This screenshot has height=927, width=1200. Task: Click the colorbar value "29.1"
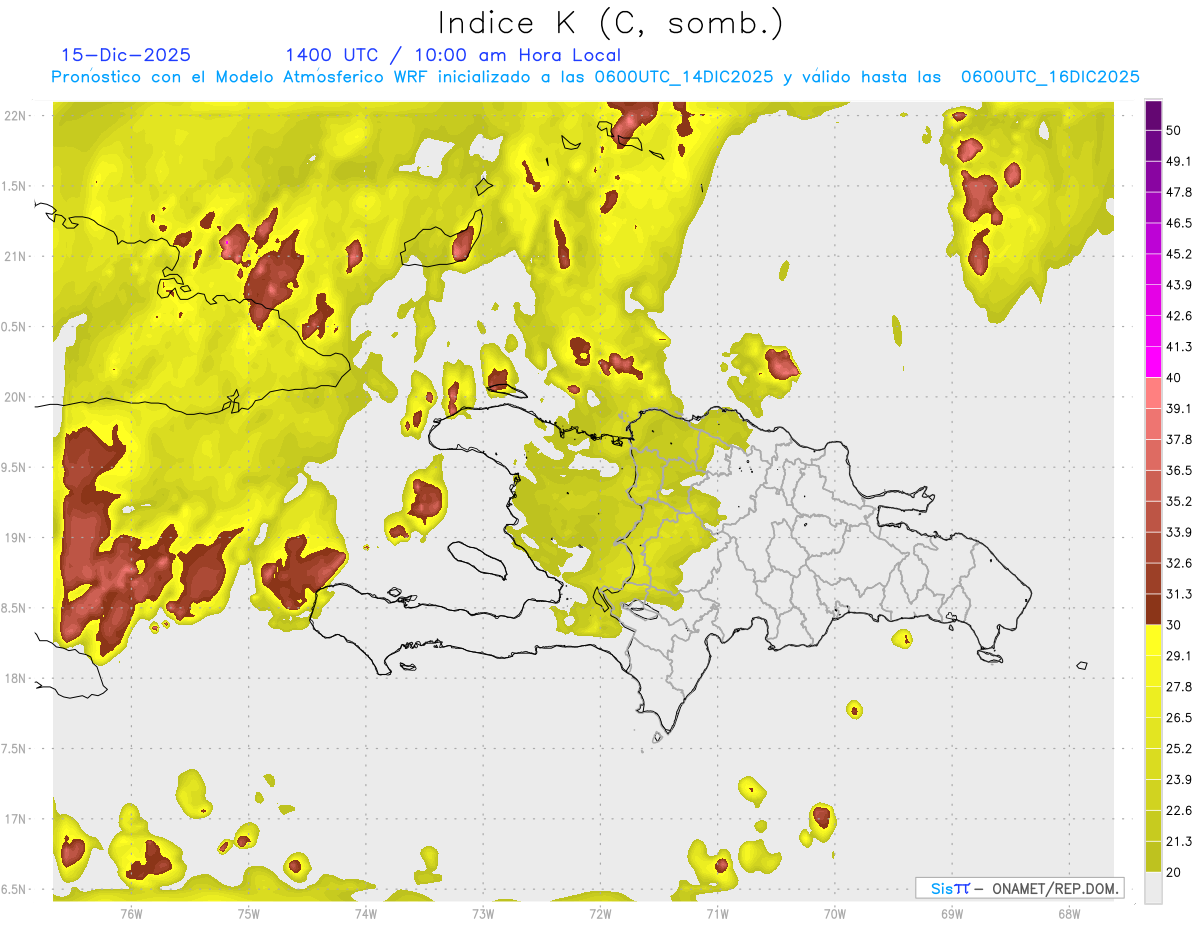[1180, 656]
